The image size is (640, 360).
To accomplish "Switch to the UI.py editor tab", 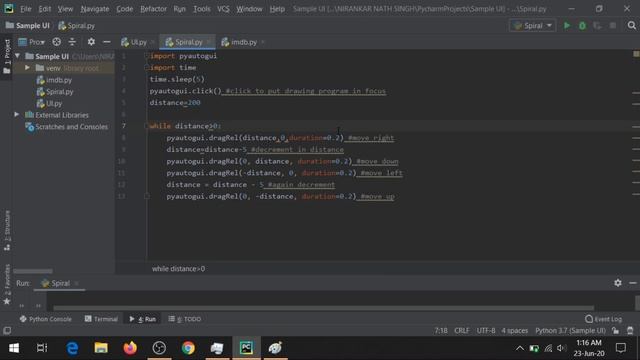I will 134,42.
